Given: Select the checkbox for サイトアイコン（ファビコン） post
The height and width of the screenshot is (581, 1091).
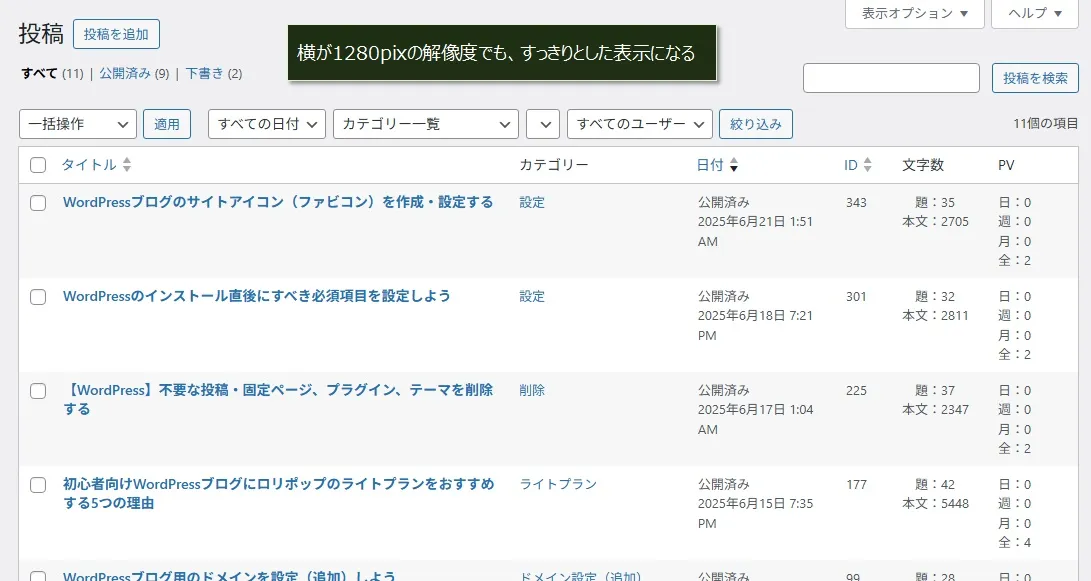Looking at the screenshot, I should 38,203.
